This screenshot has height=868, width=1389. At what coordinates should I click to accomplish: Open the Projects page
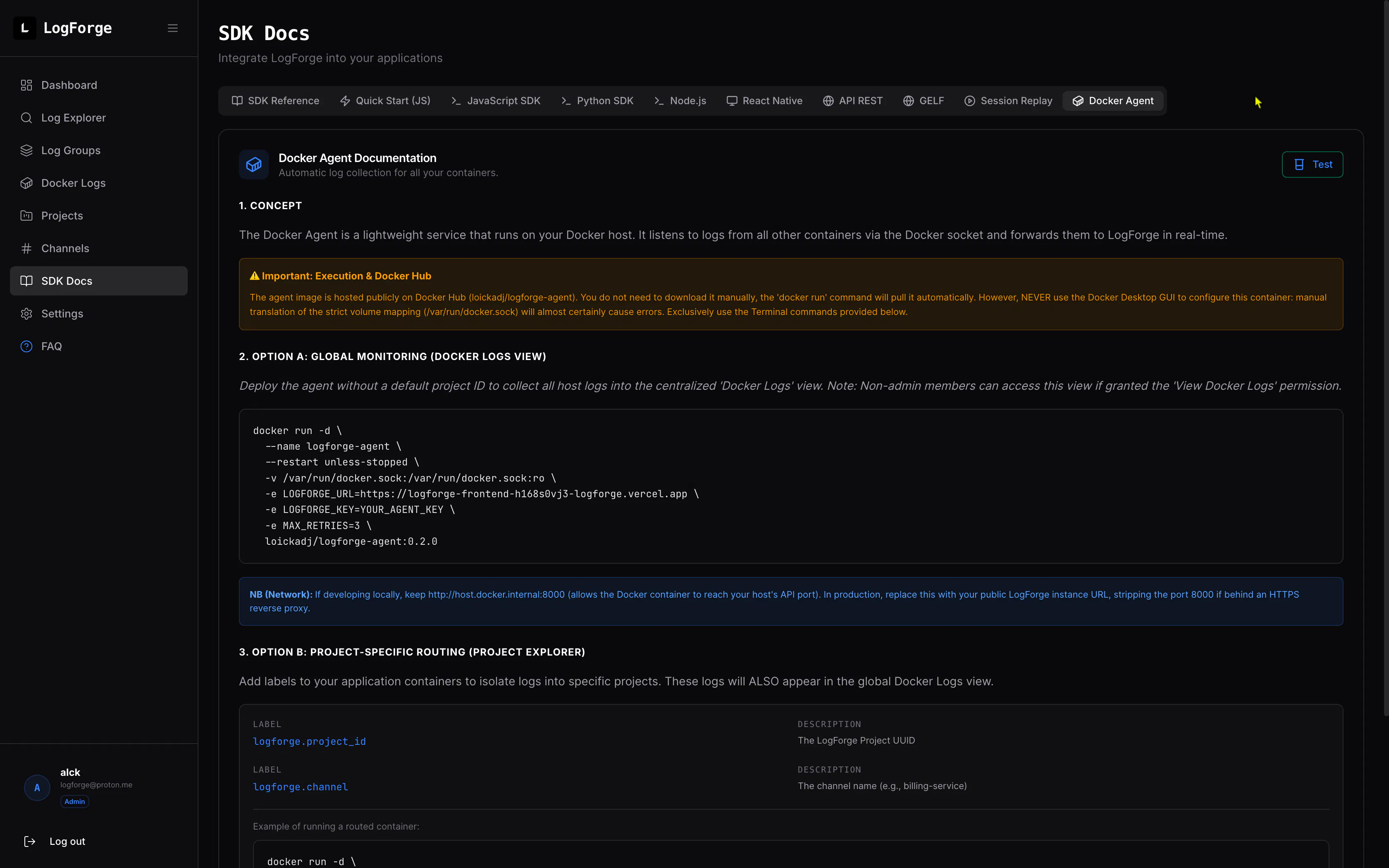tap(99, 216)
